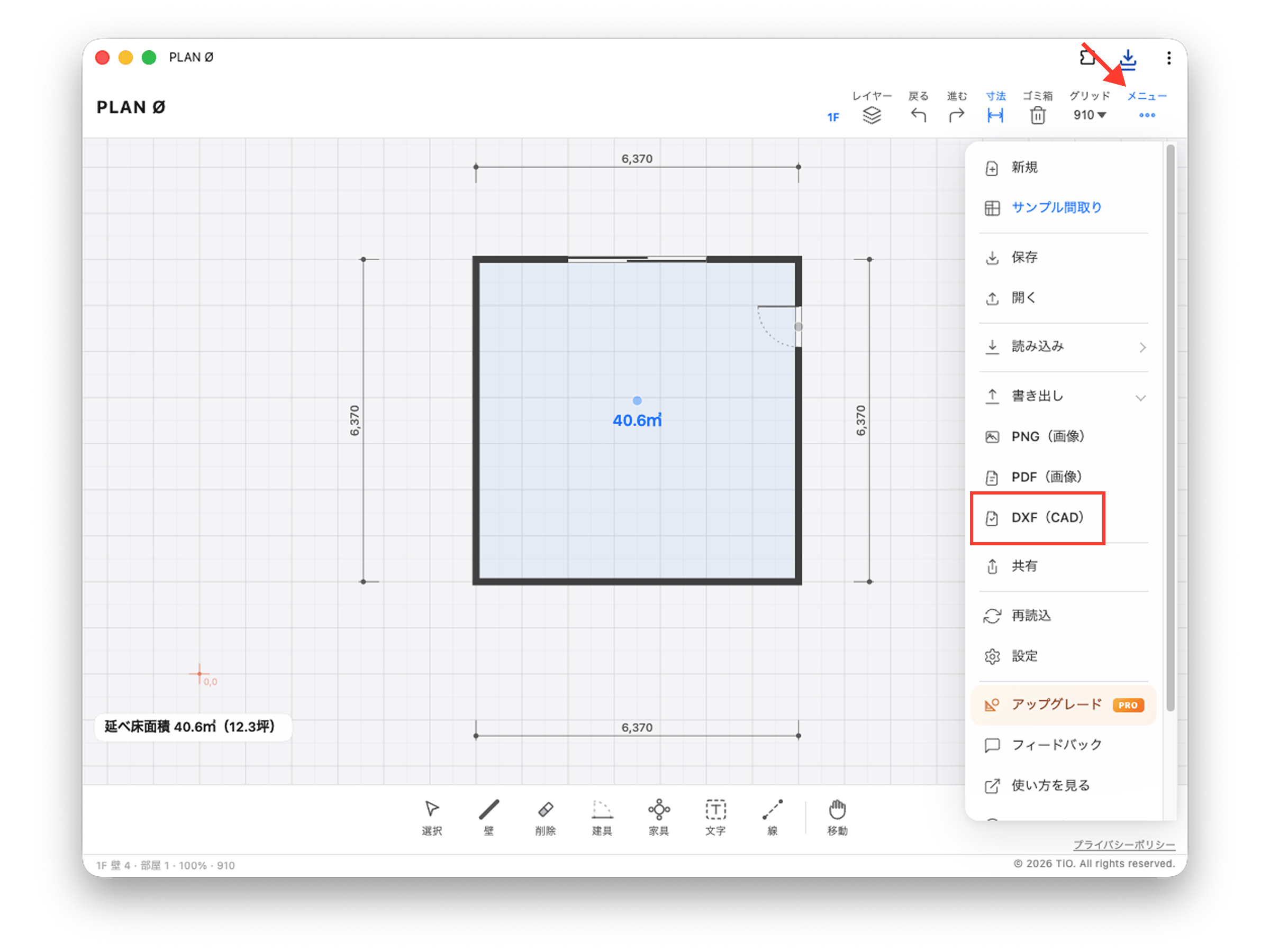
Task: Select the 壁 wall drawing tool
Action: tap(488, 817)
